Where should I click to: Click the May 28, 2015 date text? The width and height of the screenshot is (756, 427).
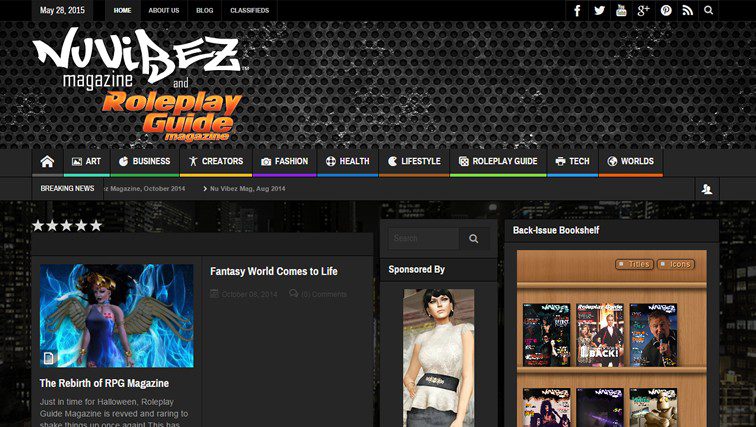[62, 10]
